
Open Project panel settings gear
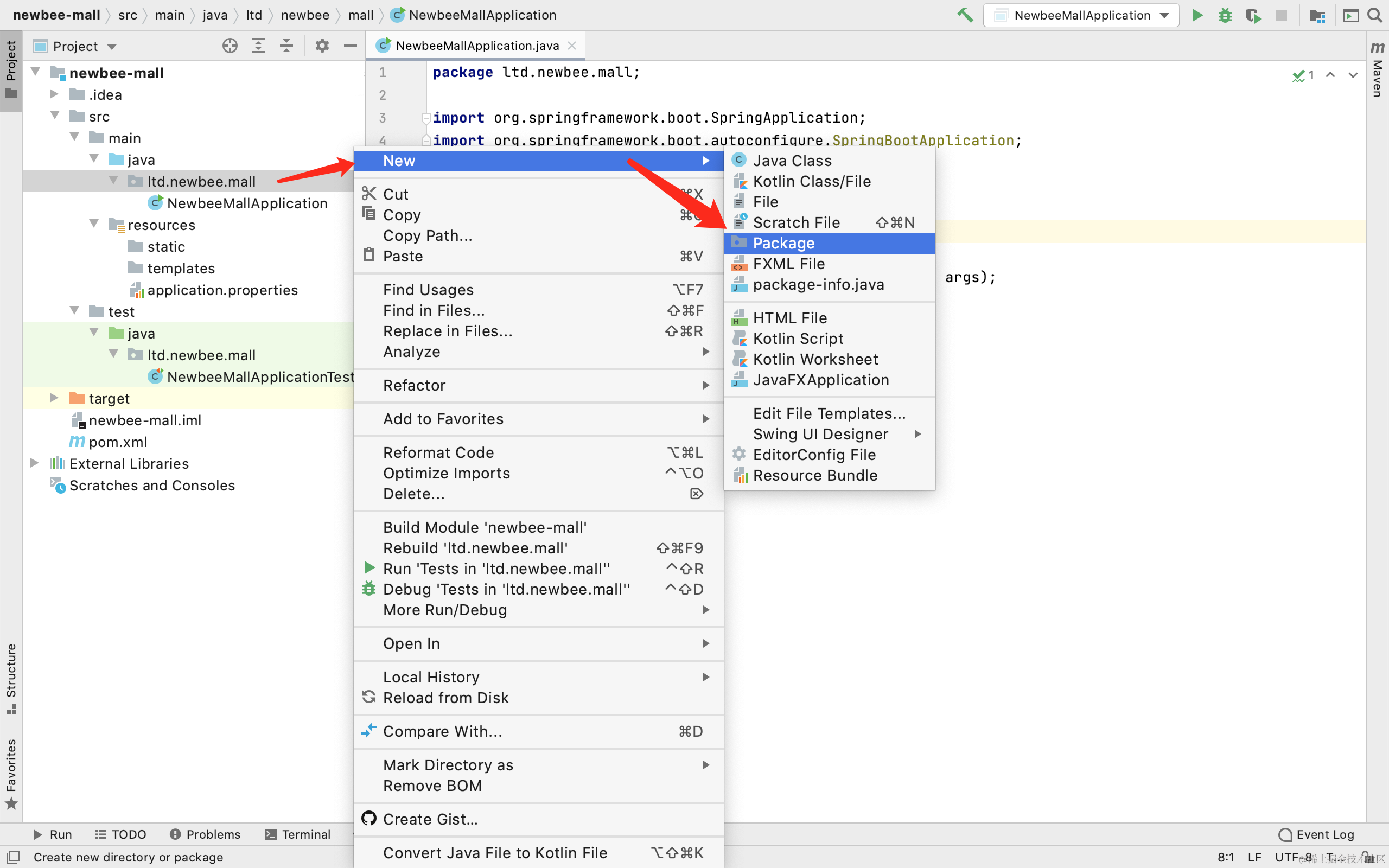pyautogui.click(x=322, y=46)
